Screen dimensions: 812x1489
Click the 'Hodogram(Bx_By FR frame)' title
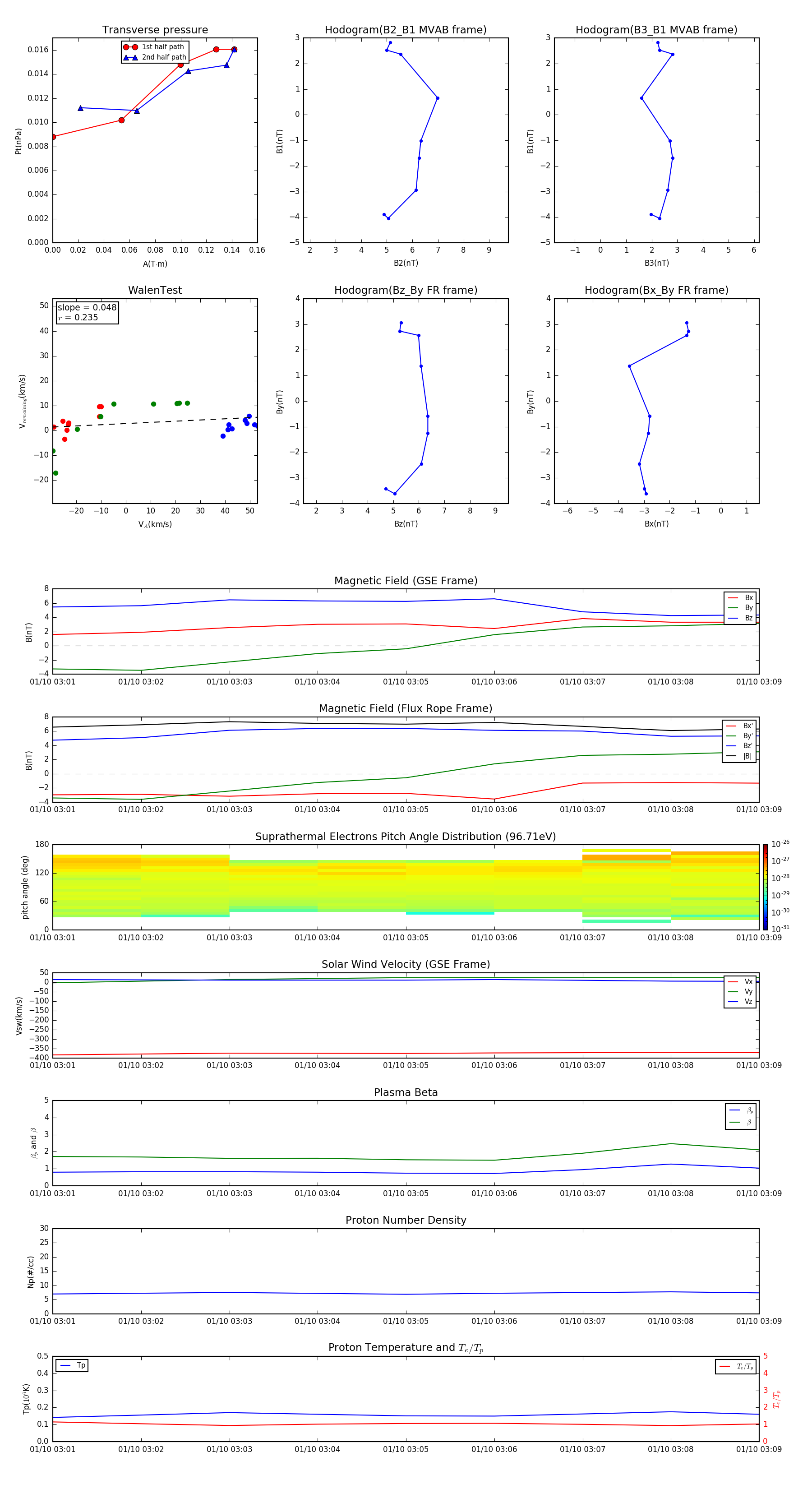pos(656,290)
